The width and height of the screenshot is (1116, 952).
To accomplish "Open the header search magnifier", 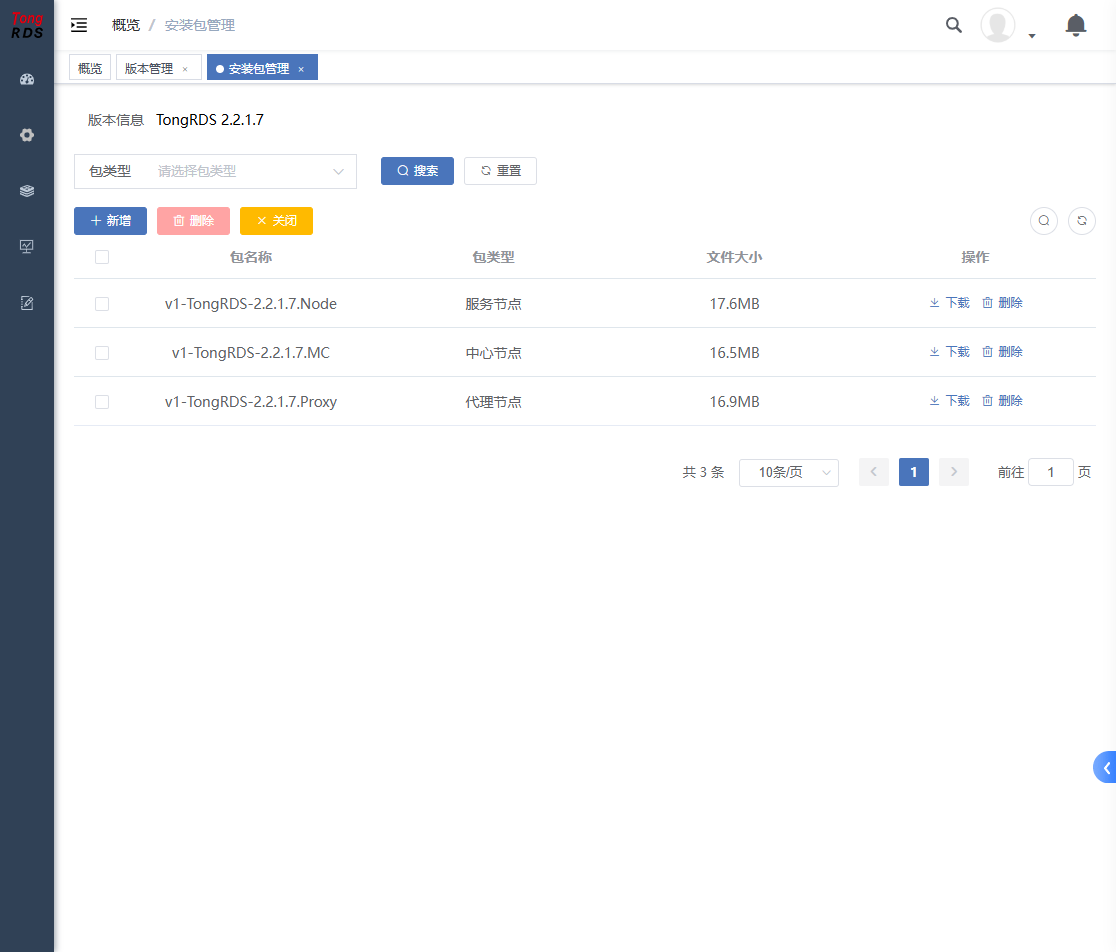I will [954, 26].
